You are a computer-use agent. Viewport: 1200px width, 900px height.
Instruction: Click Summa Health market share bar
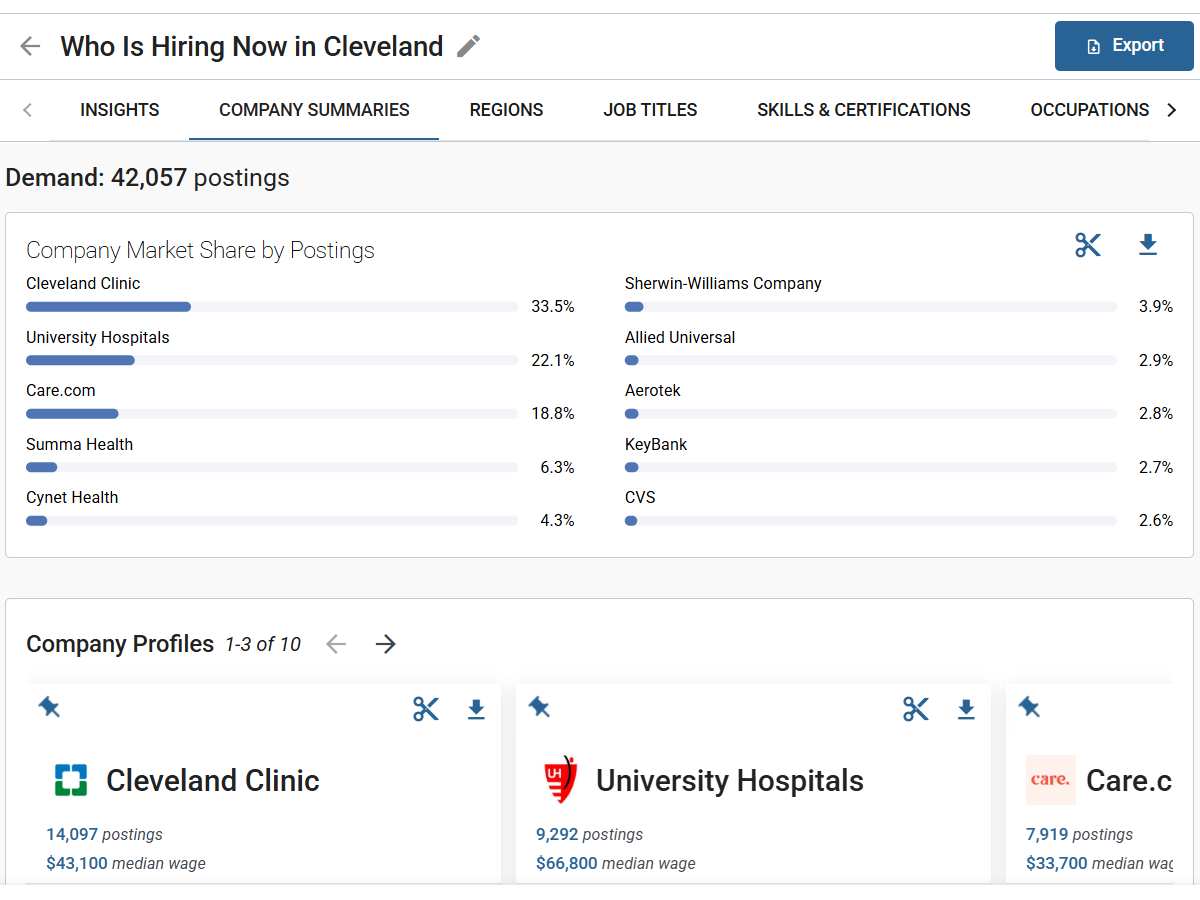[x=272, y=467]
